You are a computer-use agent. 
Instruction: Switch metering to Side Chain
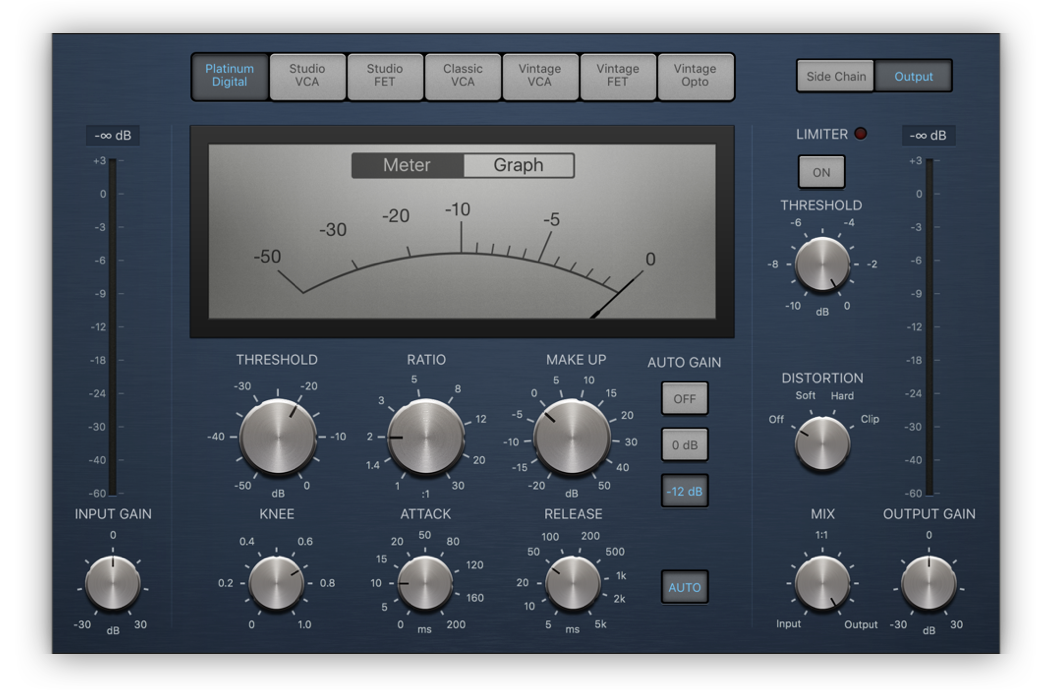pyautogui.click(x=834, y=76)
